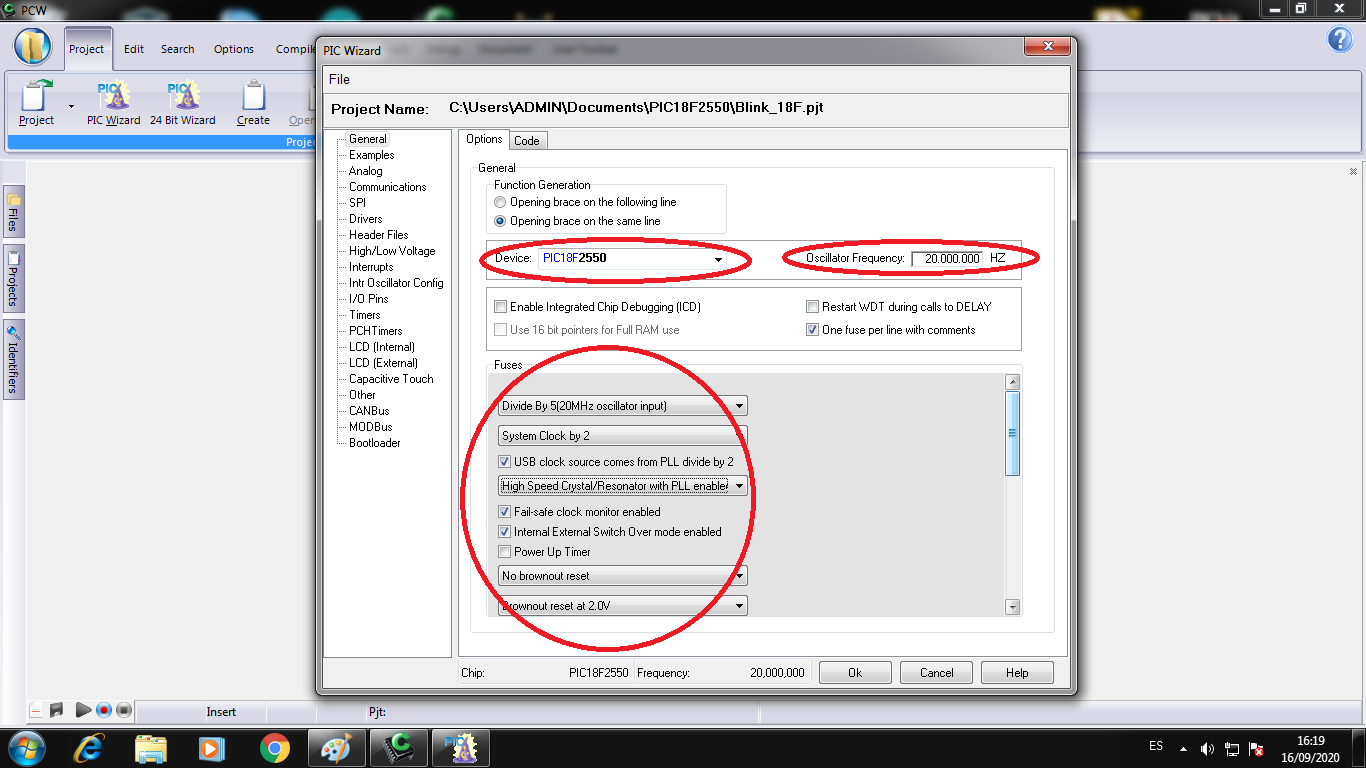Switch to PIC Wizard taskbar icon
The width and height of the screenshot is (1366, 768).
point(461,747)
